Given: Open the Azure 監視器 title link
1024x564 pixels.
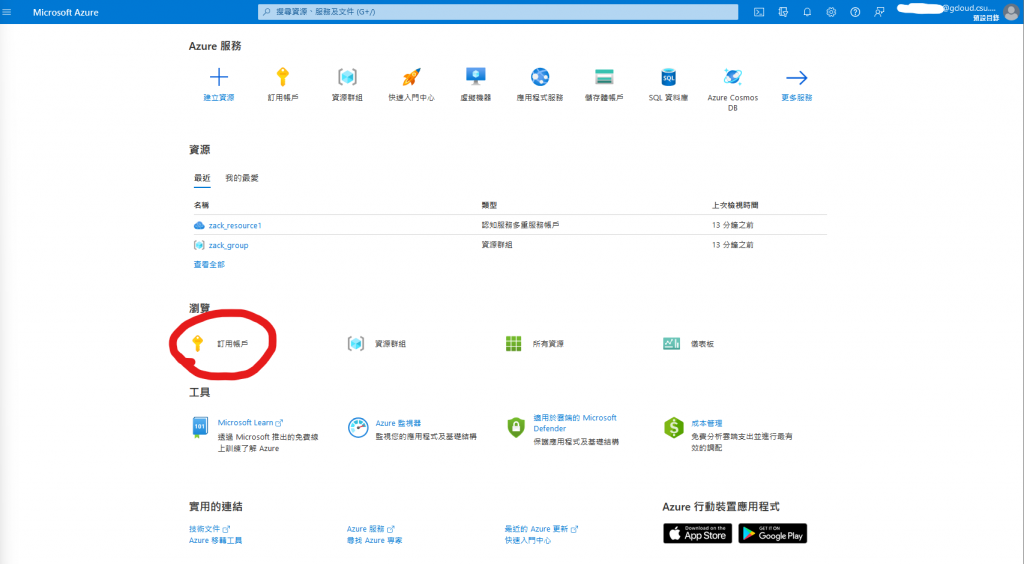Looking at the screenshot, I should tap(398, 423).
